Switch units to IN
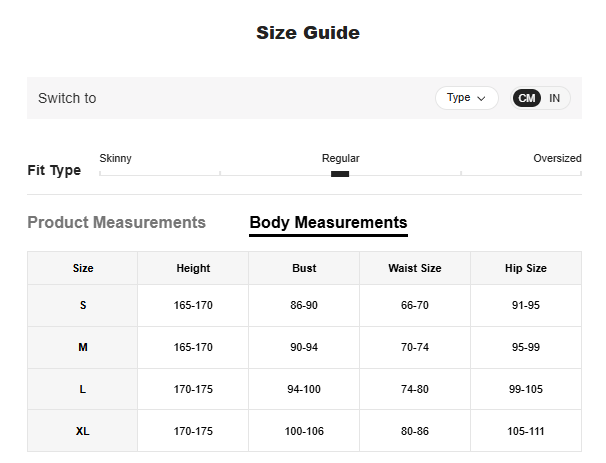This screenshot has height=463, width=606. coord(554,98)
